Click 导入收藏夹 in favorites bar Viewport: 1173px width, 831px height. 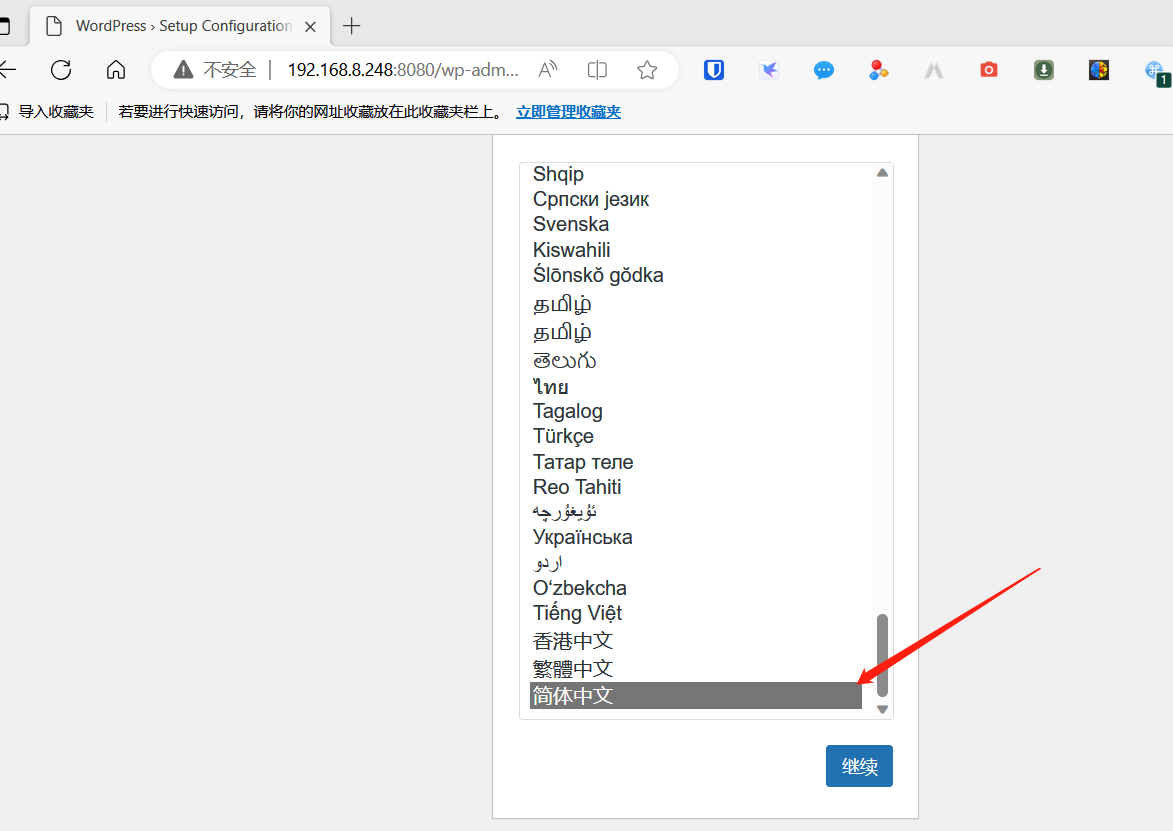tap(55, 111)
